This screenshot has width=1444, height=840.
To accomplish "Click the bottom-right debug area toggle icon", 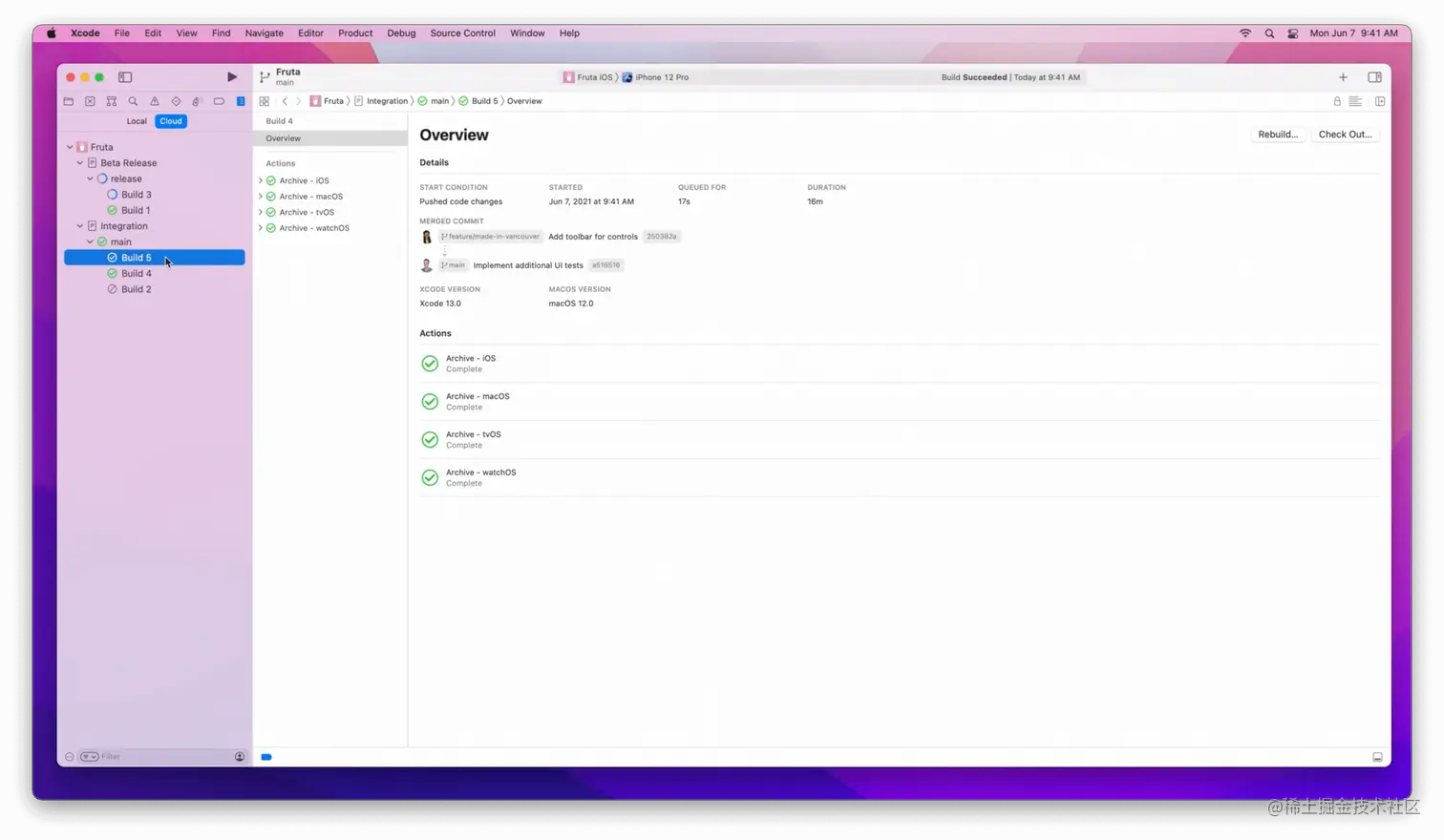I will point(1377,757).
